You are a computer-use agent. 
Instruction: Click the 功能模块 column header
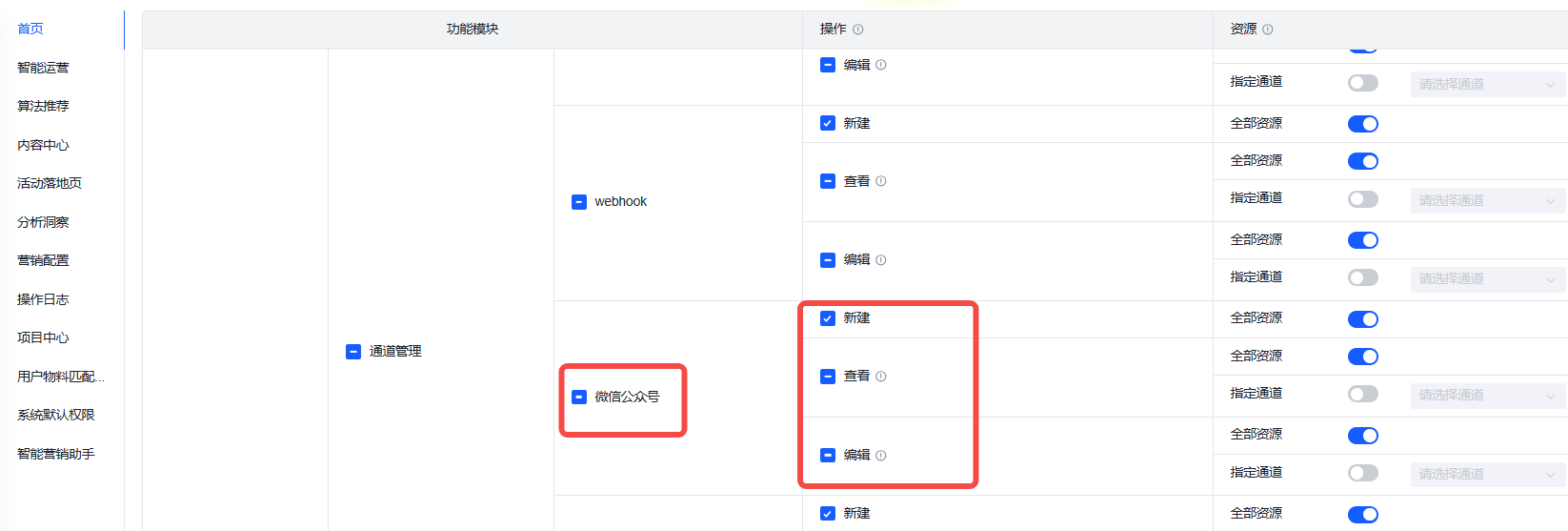(x=472, y=30)
